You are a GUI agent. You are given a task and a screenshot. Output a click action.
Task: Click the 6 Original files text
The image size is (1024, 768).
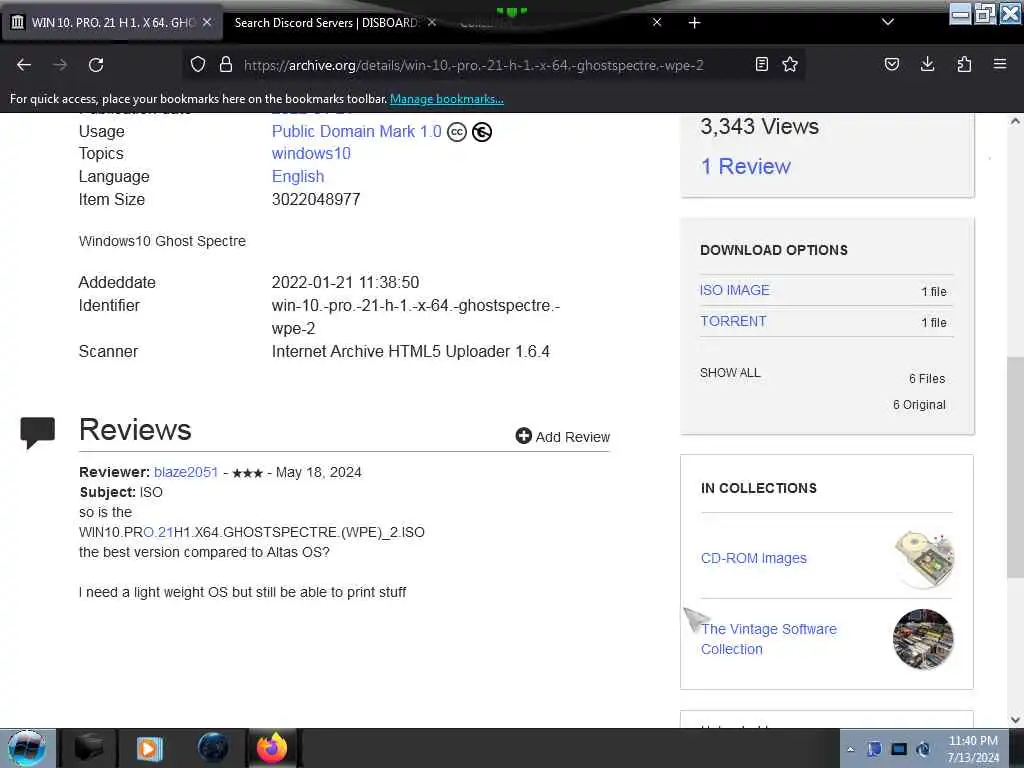[x=920, y=404]
